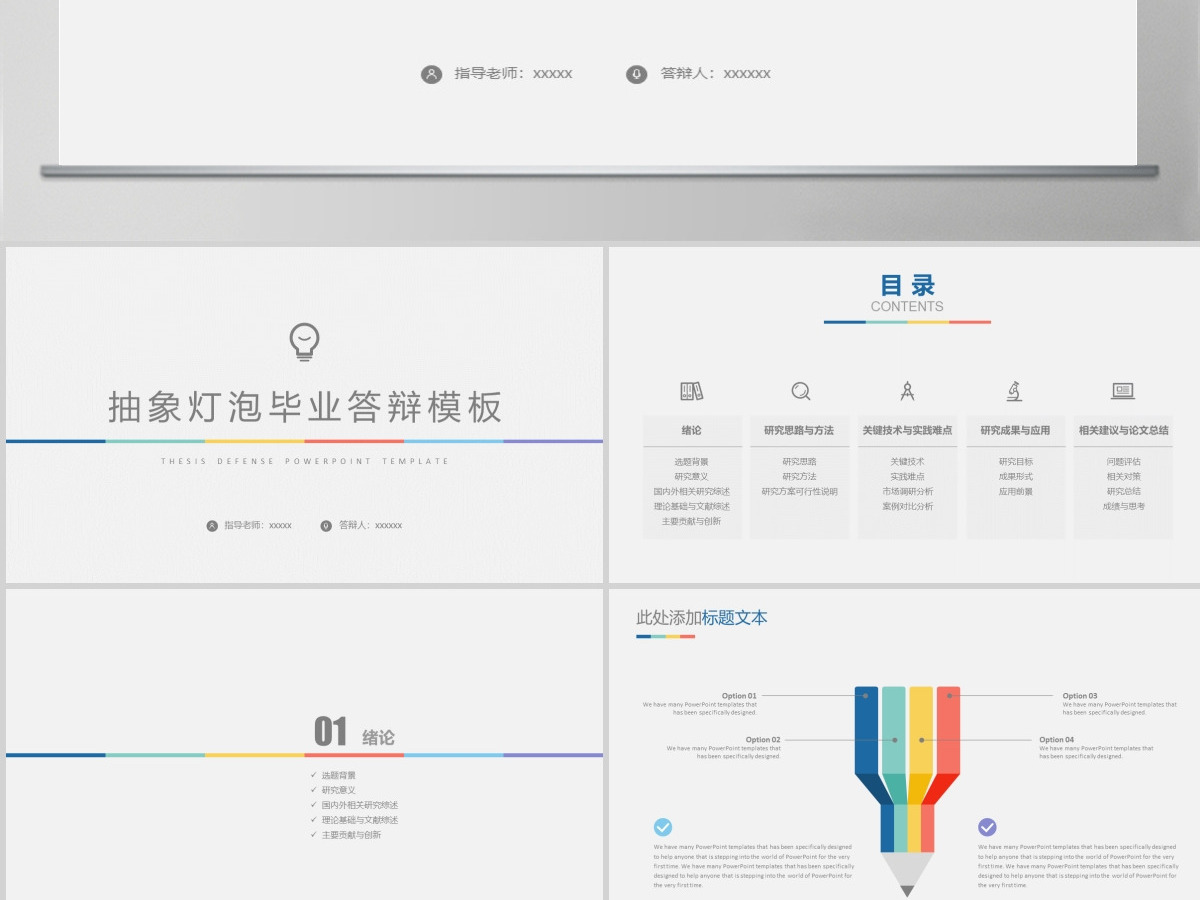
Task: Click 理论基础与文献综述 in the 01 slide list
Action: pos(360,820)
